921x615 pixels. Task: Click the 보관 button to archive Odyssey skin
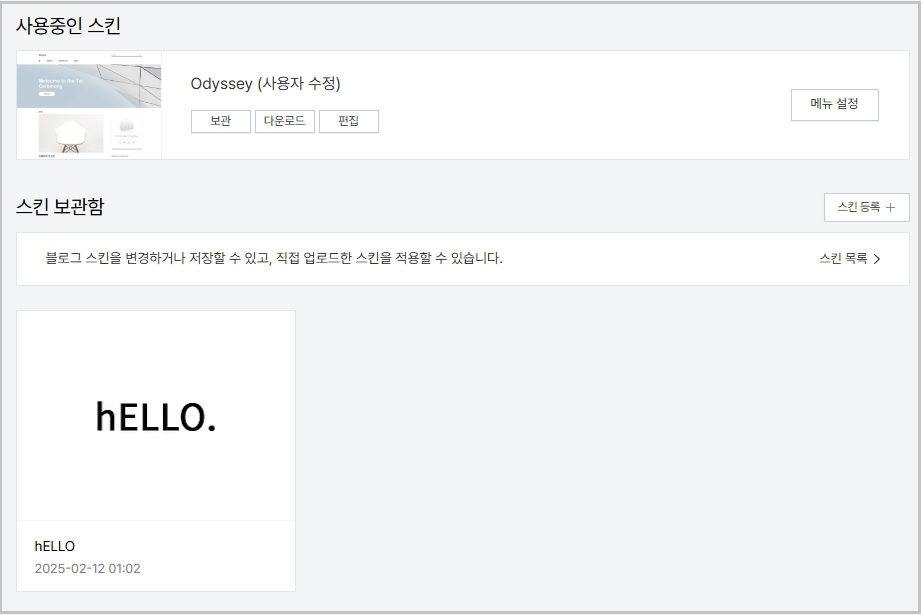click(220, 121)
